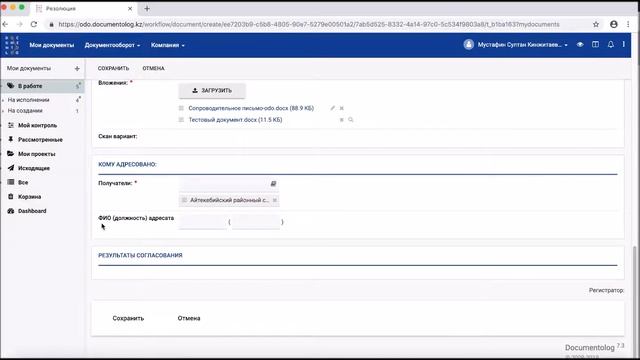Viewport: 640px width, 360px height.
Task: Click the plus icon beside Мои документы
Action: pos(77,69)
